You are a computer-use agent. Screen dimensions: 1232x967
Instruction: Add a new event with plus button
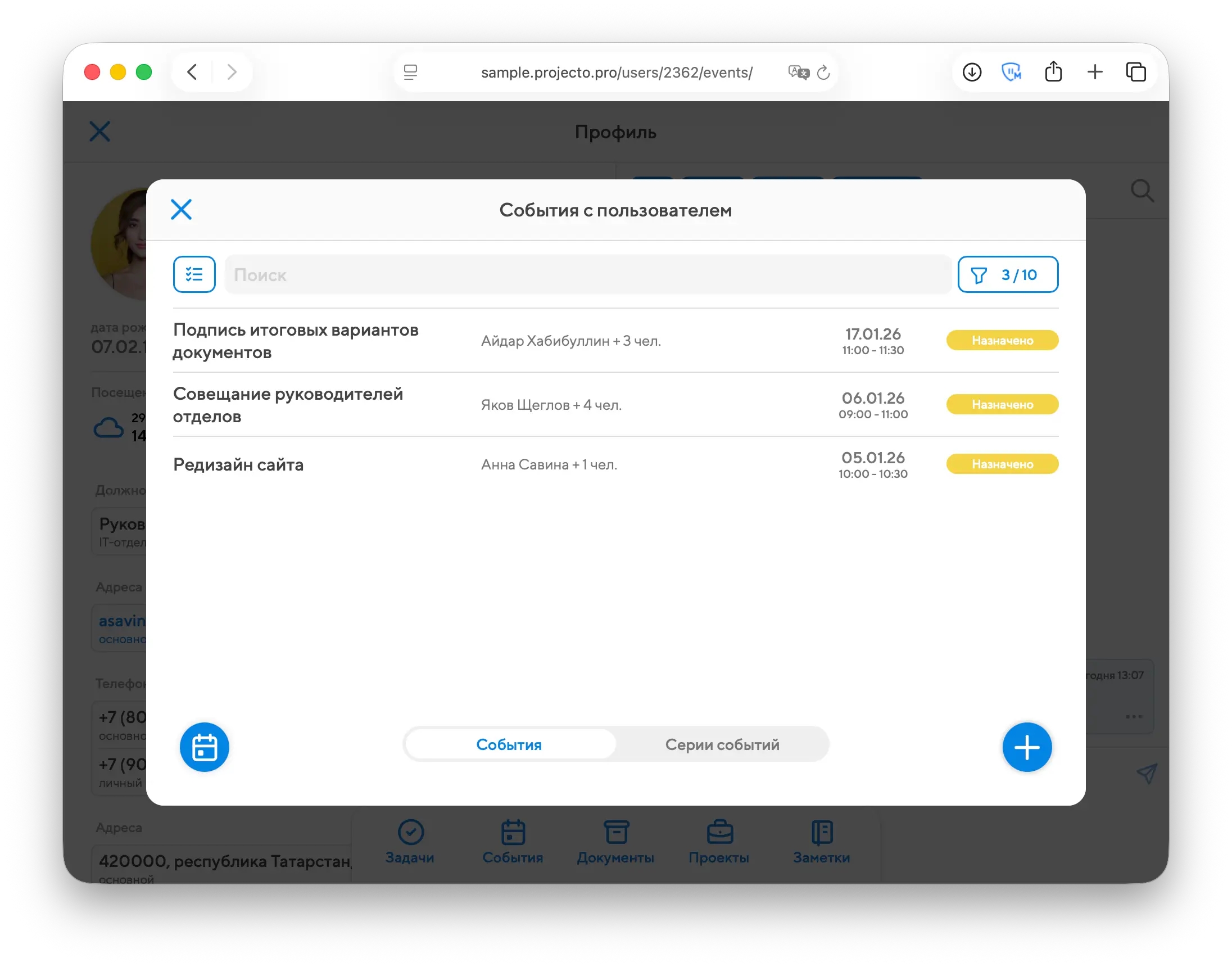click(x=1026, y=747)
